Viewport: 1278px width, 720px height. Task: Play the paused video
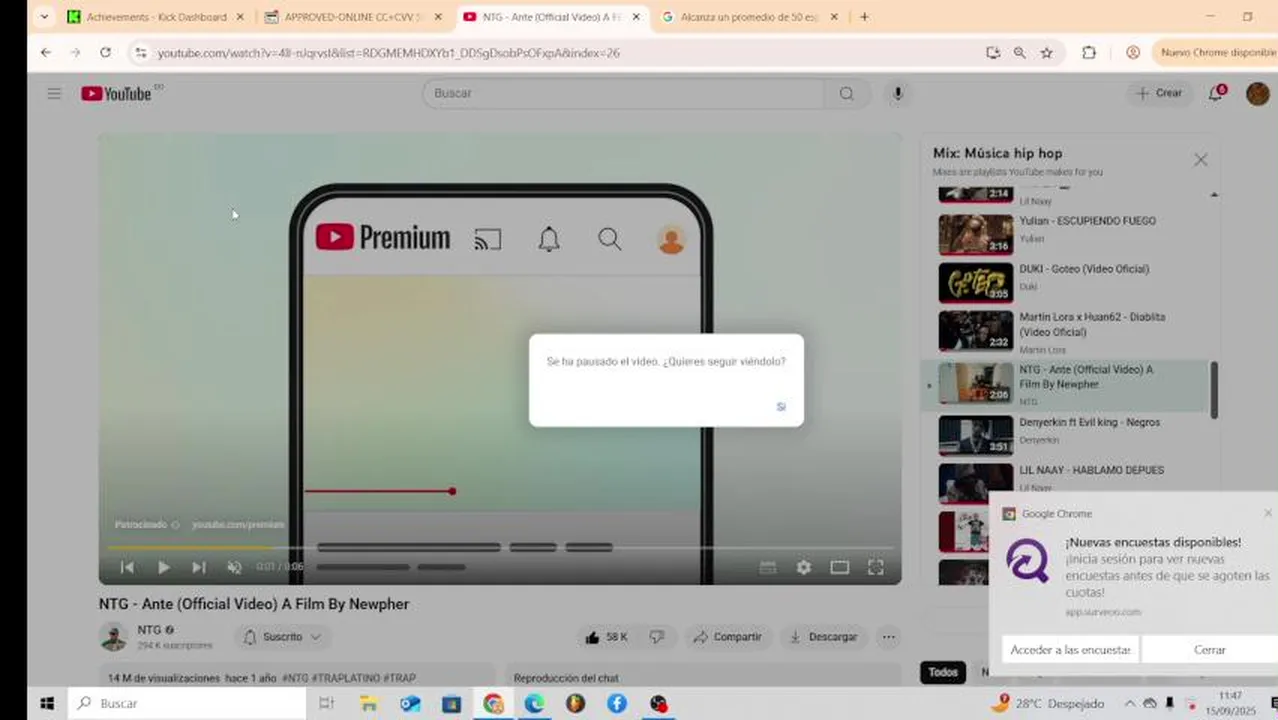click(x=163, y=567)
